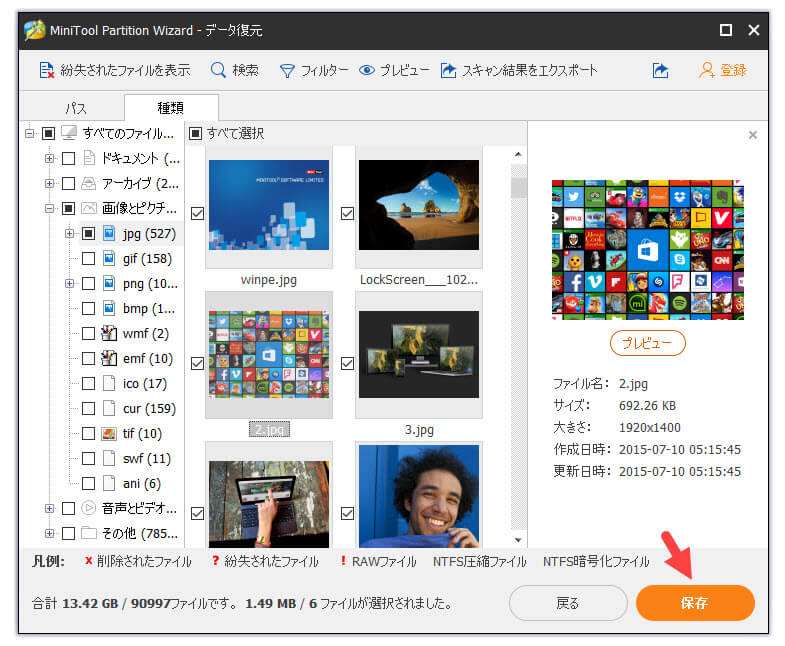Expand the 音声とビデオ tree node

click(x=49, y=508)
